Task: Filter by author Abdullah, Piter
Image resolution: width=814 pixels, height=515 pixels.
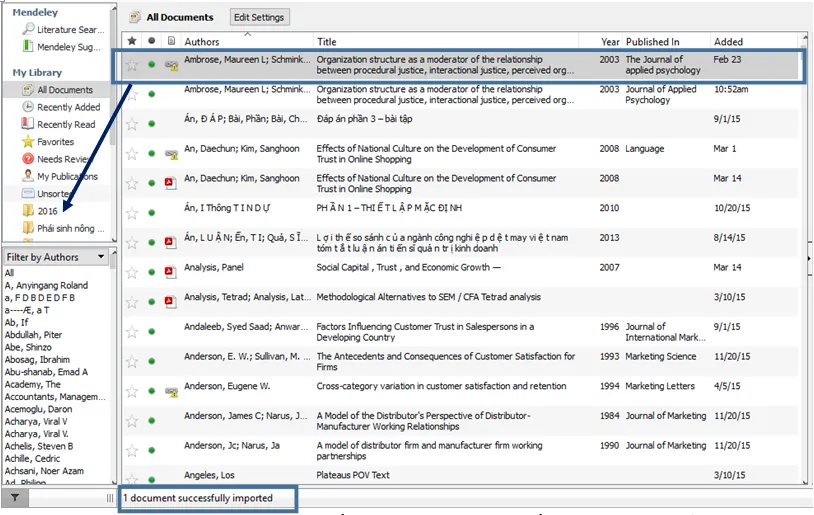Action: pyautogui.click(x=33, y=335)
